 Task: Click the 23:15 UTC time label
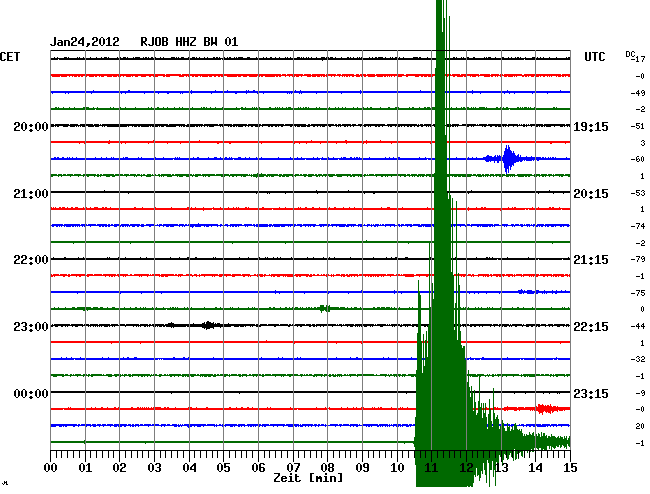(x=591, y=393)
